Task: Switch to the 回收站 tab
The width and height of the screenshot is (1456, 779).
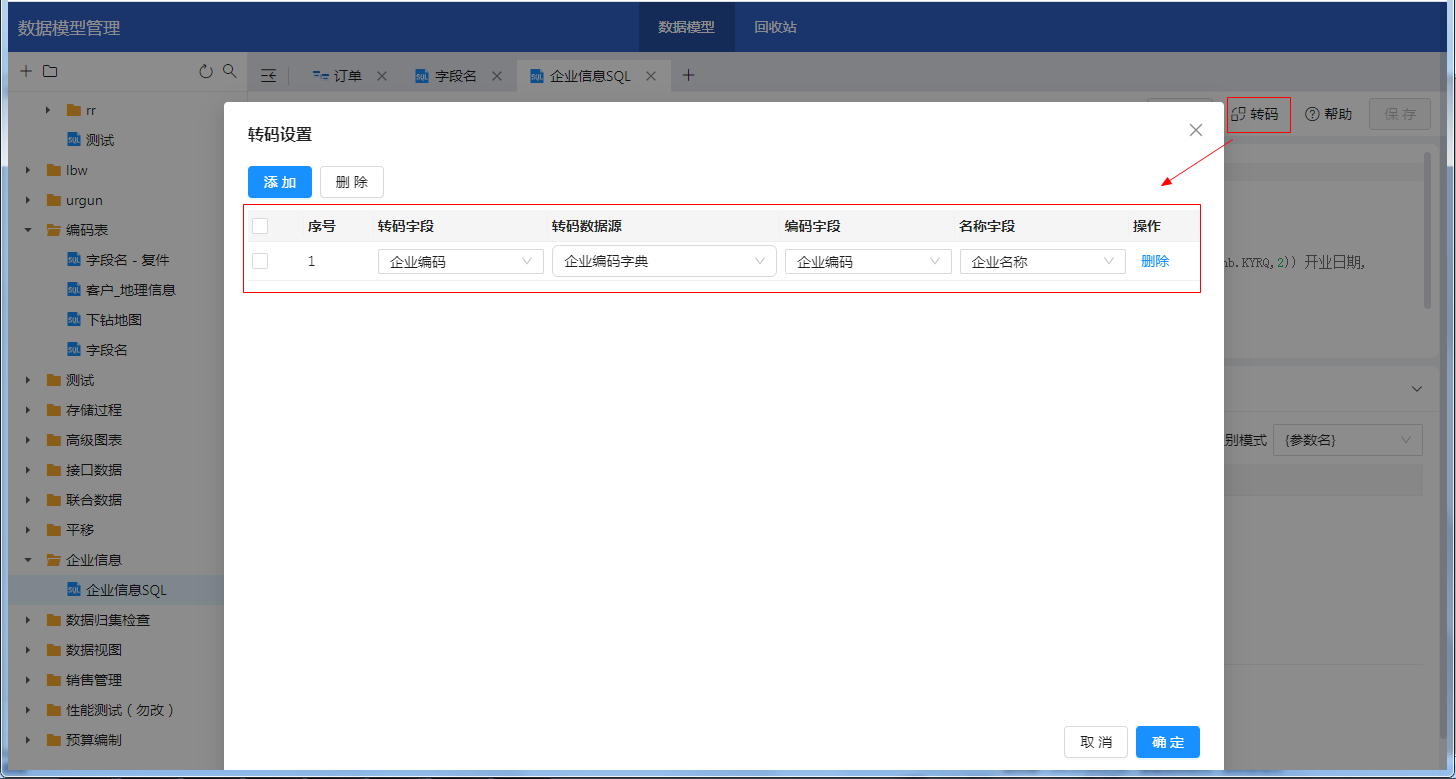Action: [775, 27]
